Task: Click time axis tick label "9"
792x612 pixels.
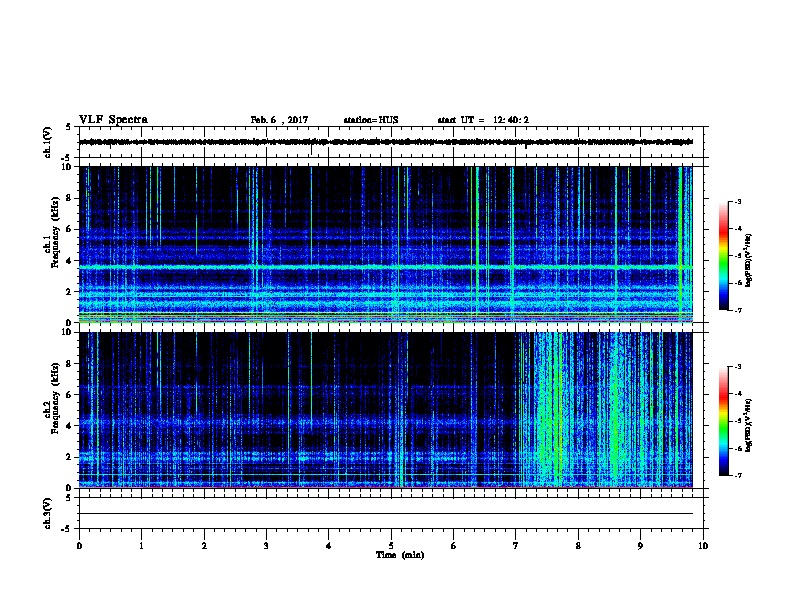Action: click(x=640, y=546)
